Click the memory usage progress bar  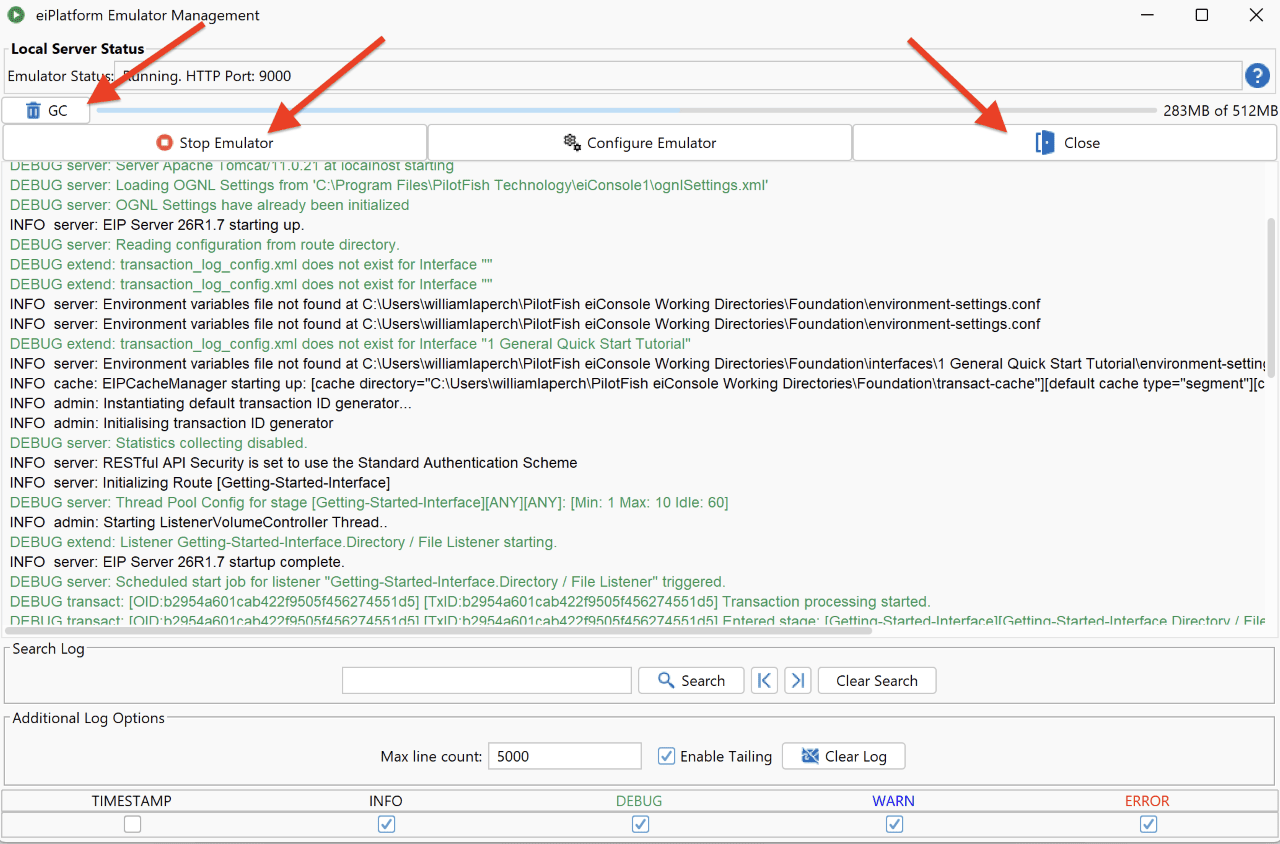click(x=625, y=111)
